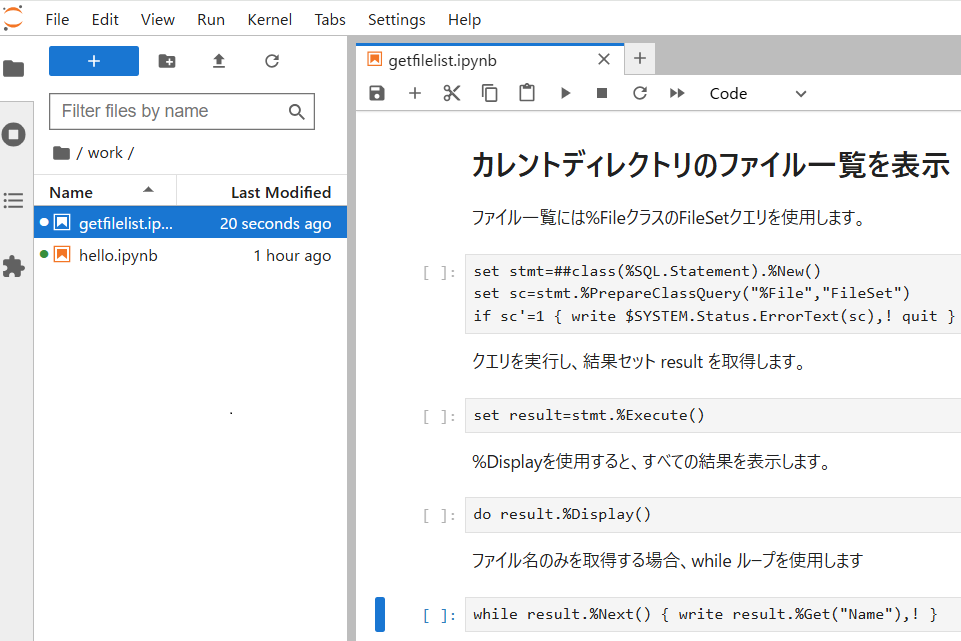Image resolution: width=961 pixels, height=641 pixels.
Task: Click the blue new launcher button
Action: [94, 61]
